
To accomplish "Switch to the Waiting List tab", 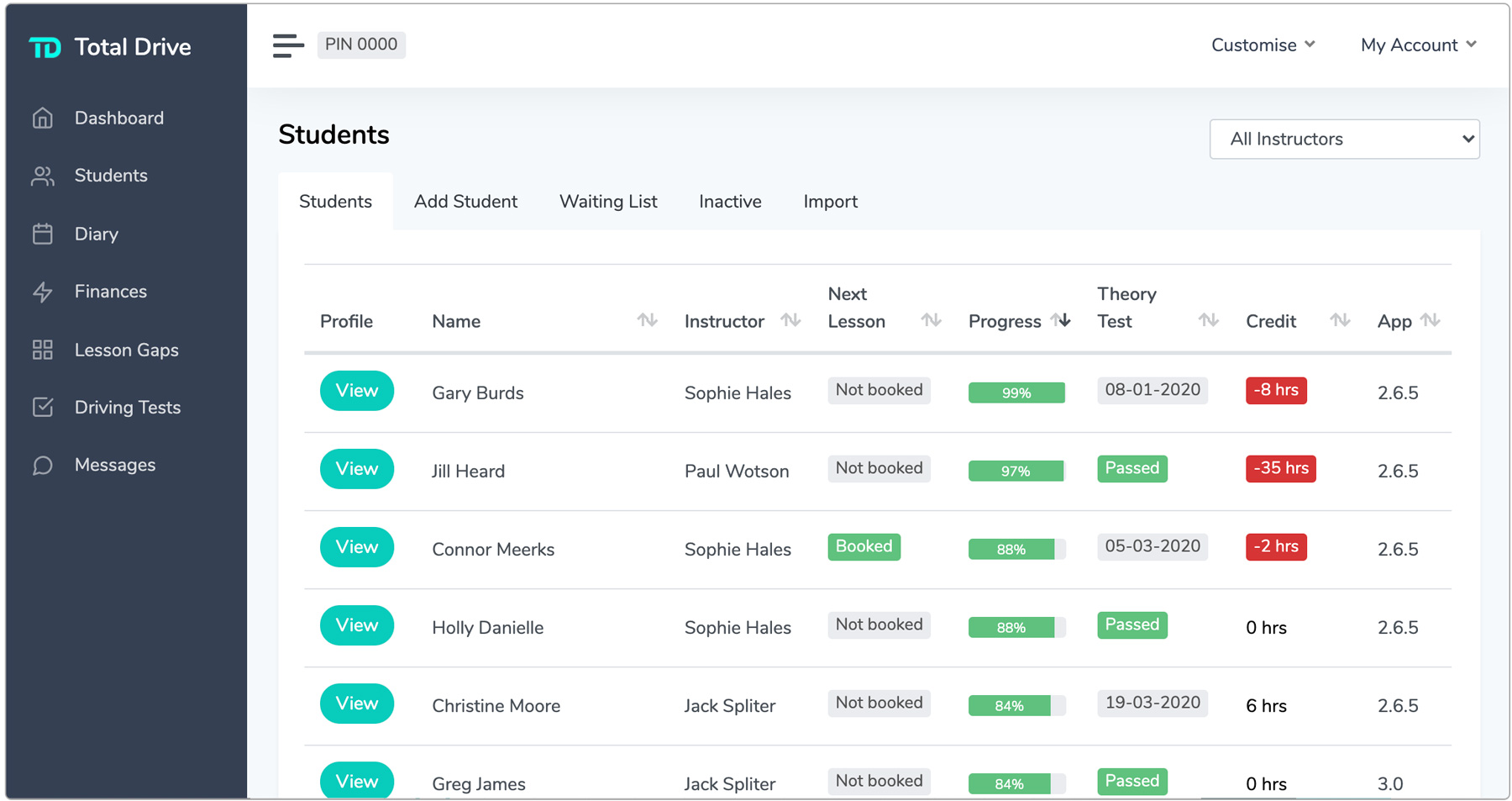I will coord(607,201).
